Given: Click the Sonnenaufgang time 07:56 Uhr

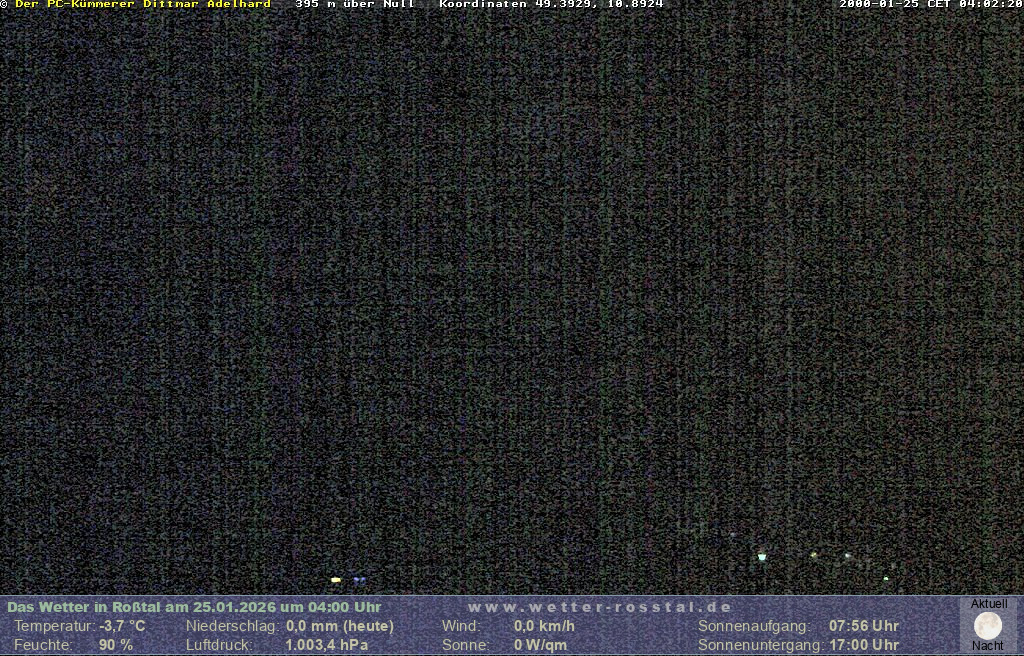Looking at the screenshot, I should coord(864,626).
